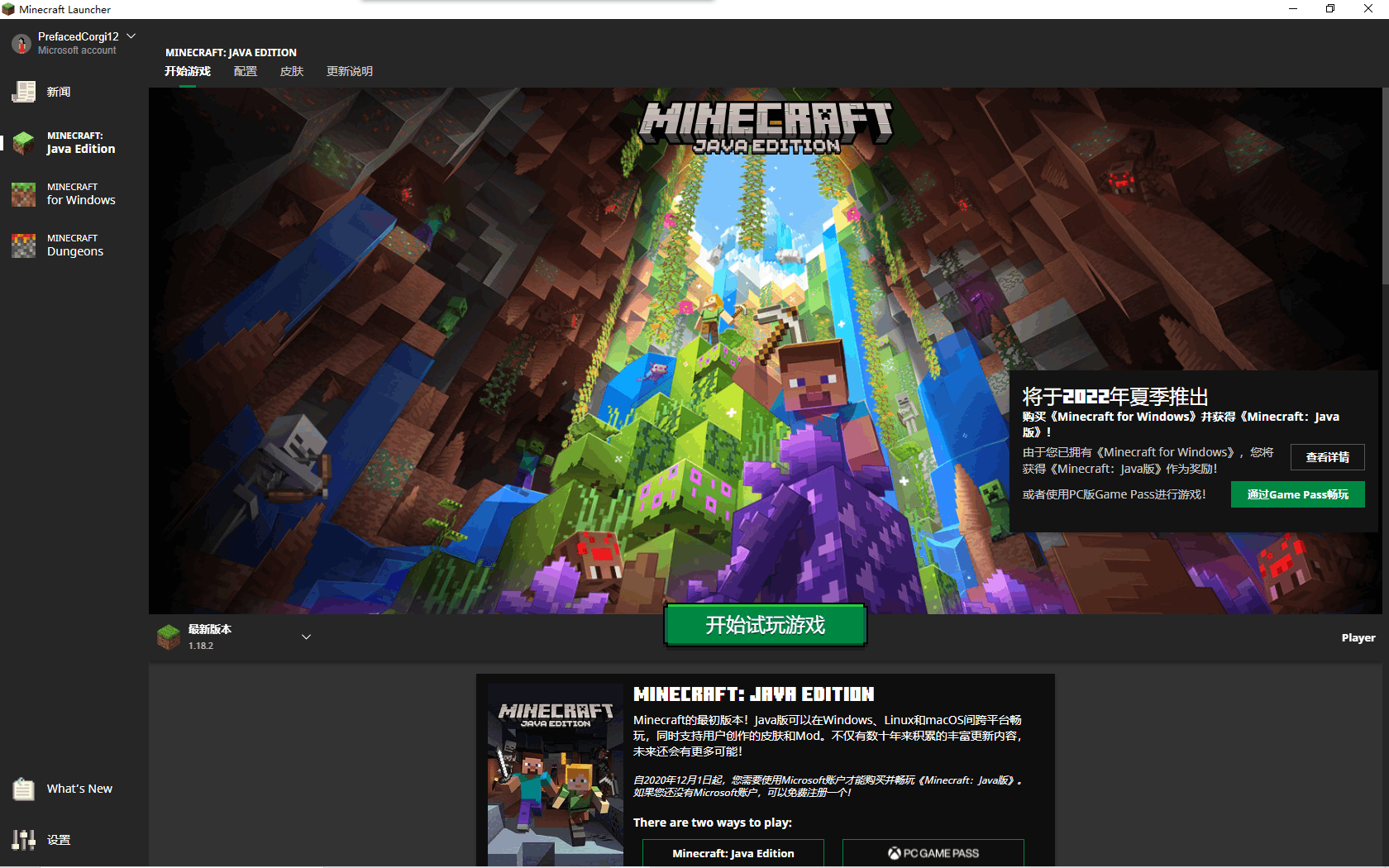Viewport: 1389px width, 868px height.
Task: Expand the 最新版本 1.18.2 version selector
Action: coord(234,637)
